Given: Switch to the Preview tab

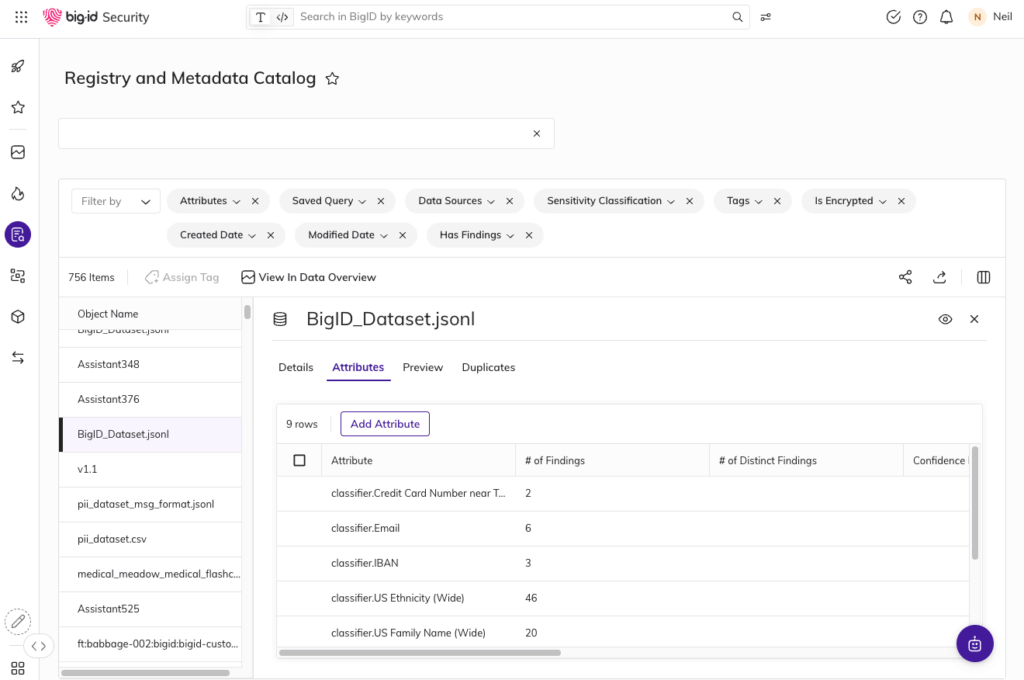Looking at the screenshot, I should click(x=422, y=368).
